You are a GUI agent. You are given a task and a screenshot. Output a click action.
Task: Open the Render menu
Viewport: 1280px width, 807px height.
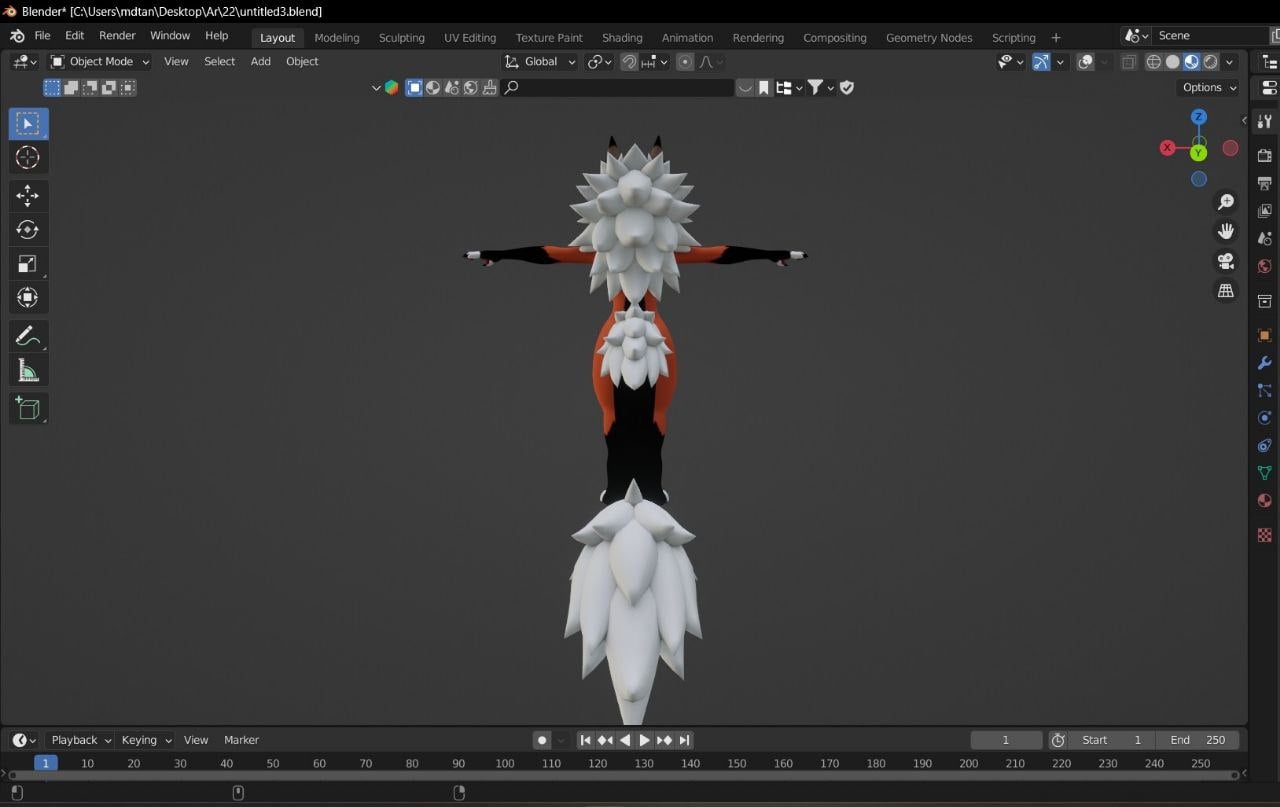click(x=117, y=36)
